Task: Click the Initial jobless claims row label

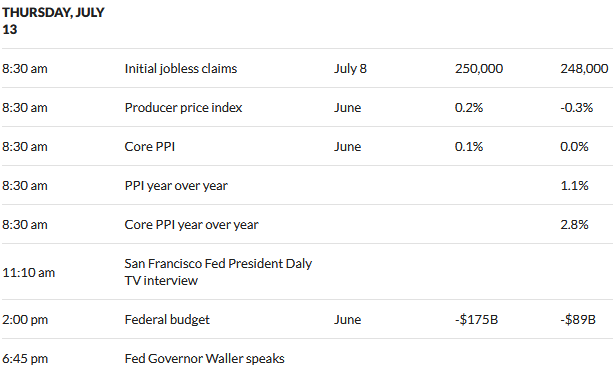Action: pyautogui.click(x=181, y=69)
